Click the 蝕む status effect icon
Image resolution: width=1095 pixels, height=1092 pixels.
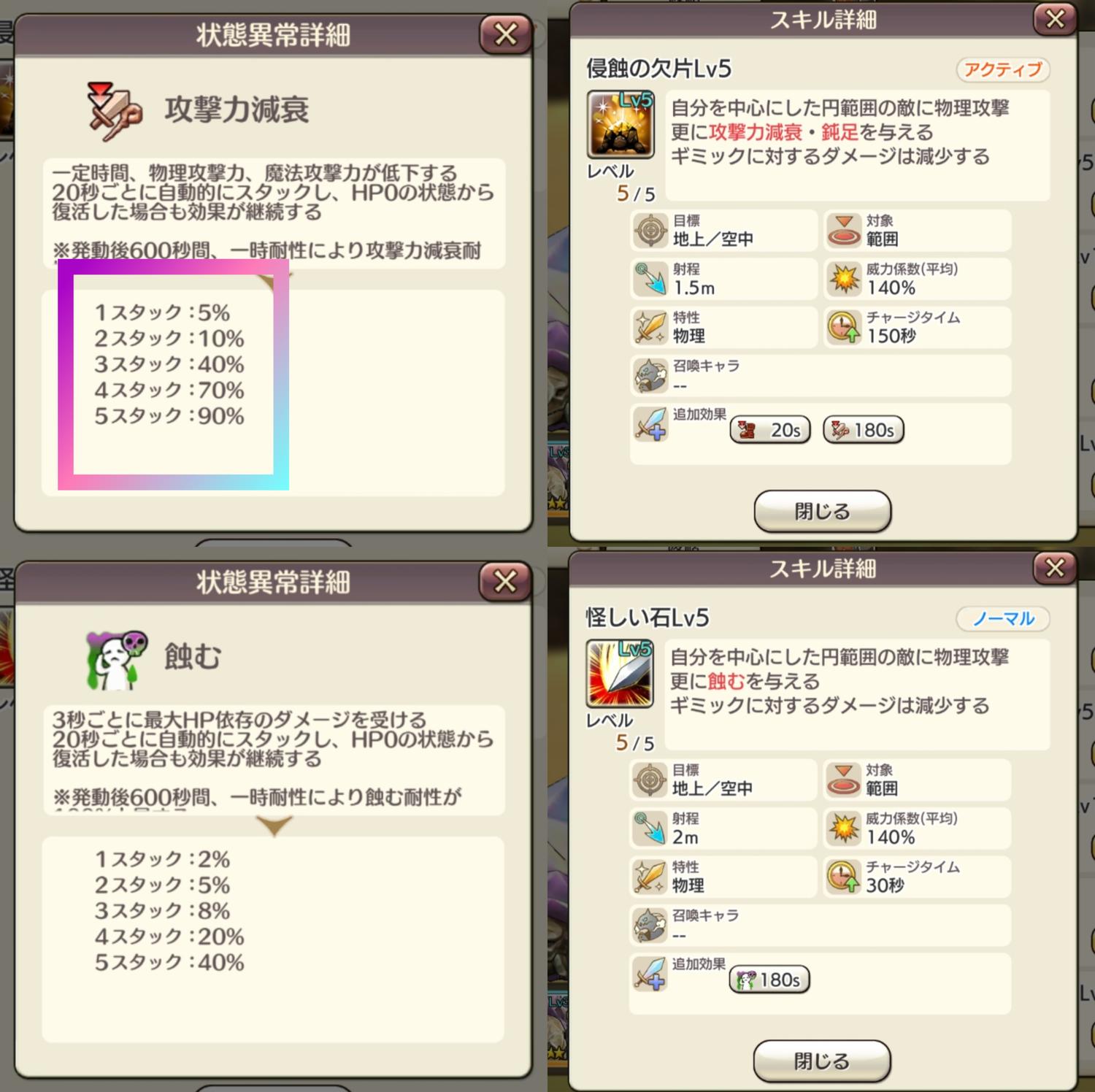point(117,660)
